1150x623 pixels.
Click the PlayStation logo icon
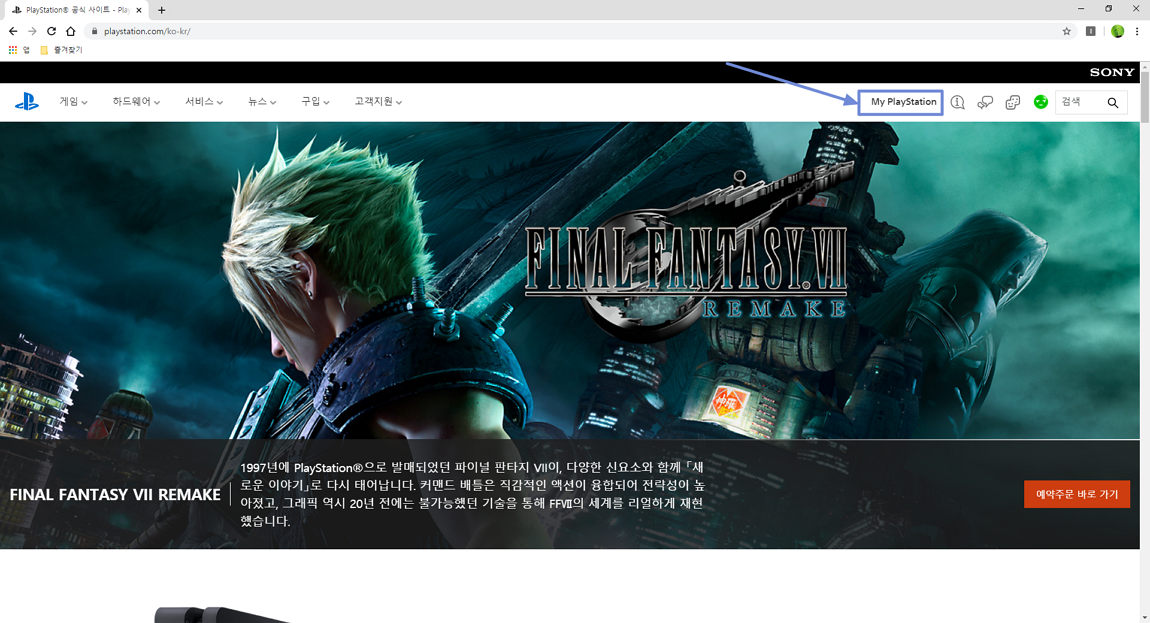coord(26,102)
